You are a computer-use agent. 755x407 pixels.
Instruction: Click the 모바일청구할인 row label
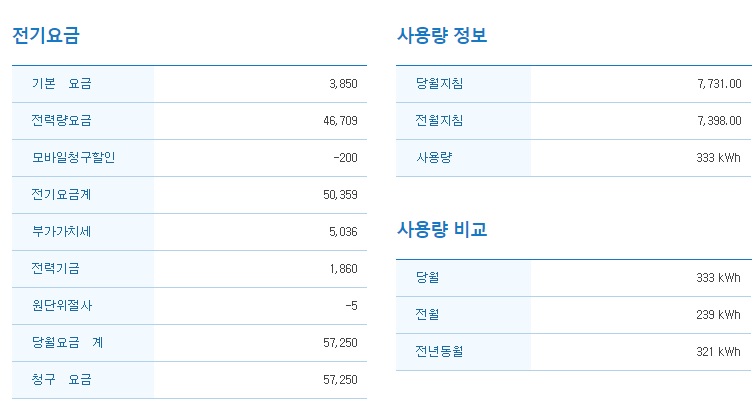coord(73,158)
